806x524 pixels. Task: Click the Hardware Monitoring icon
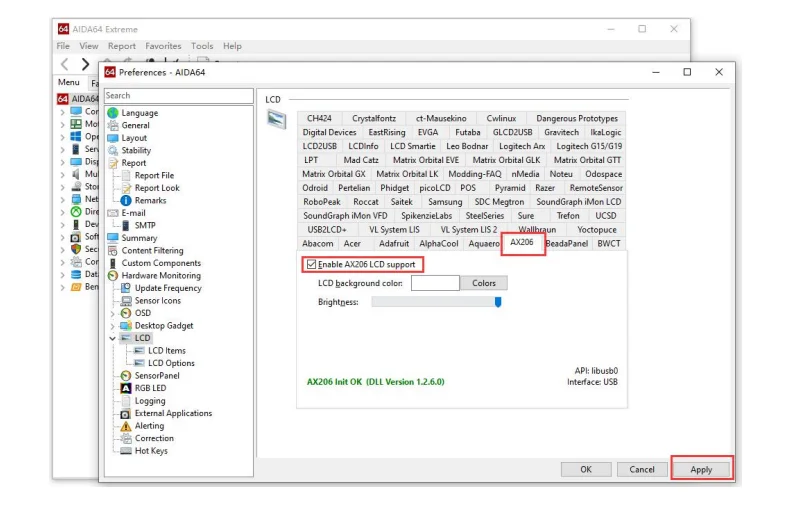point(113,276)
